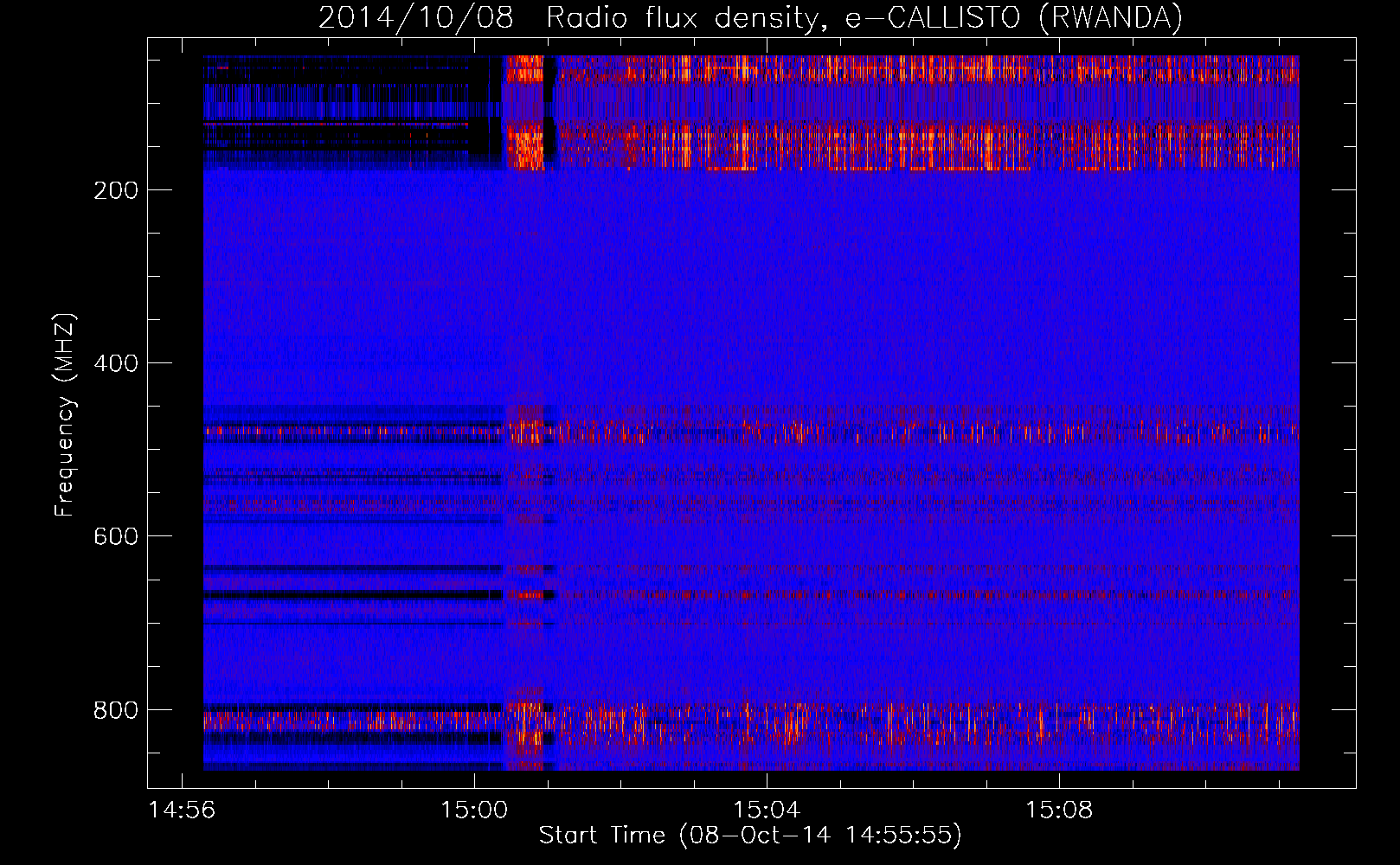The height and width of the screenshot is (865, 1400).
Task: Click the 15:08 time axis label
Action: pos(1059,811)
